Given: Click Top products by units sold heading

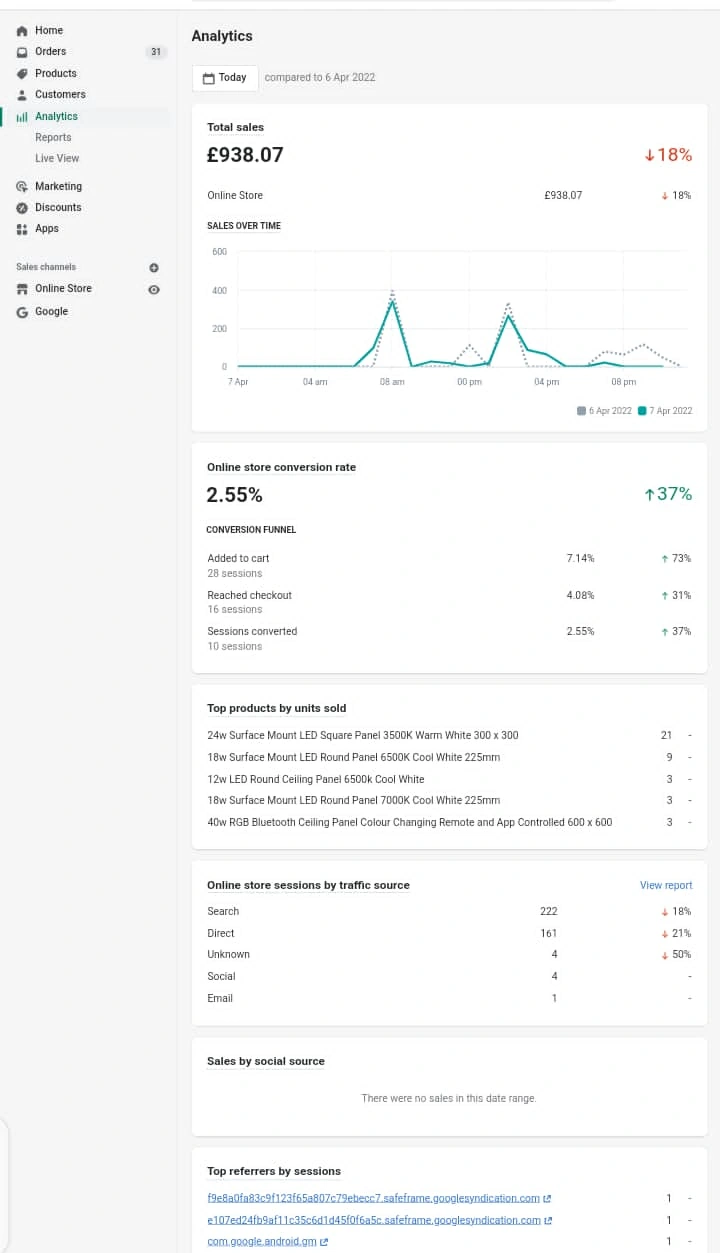Looking at the screenshot, I should [x=276, y=709].
